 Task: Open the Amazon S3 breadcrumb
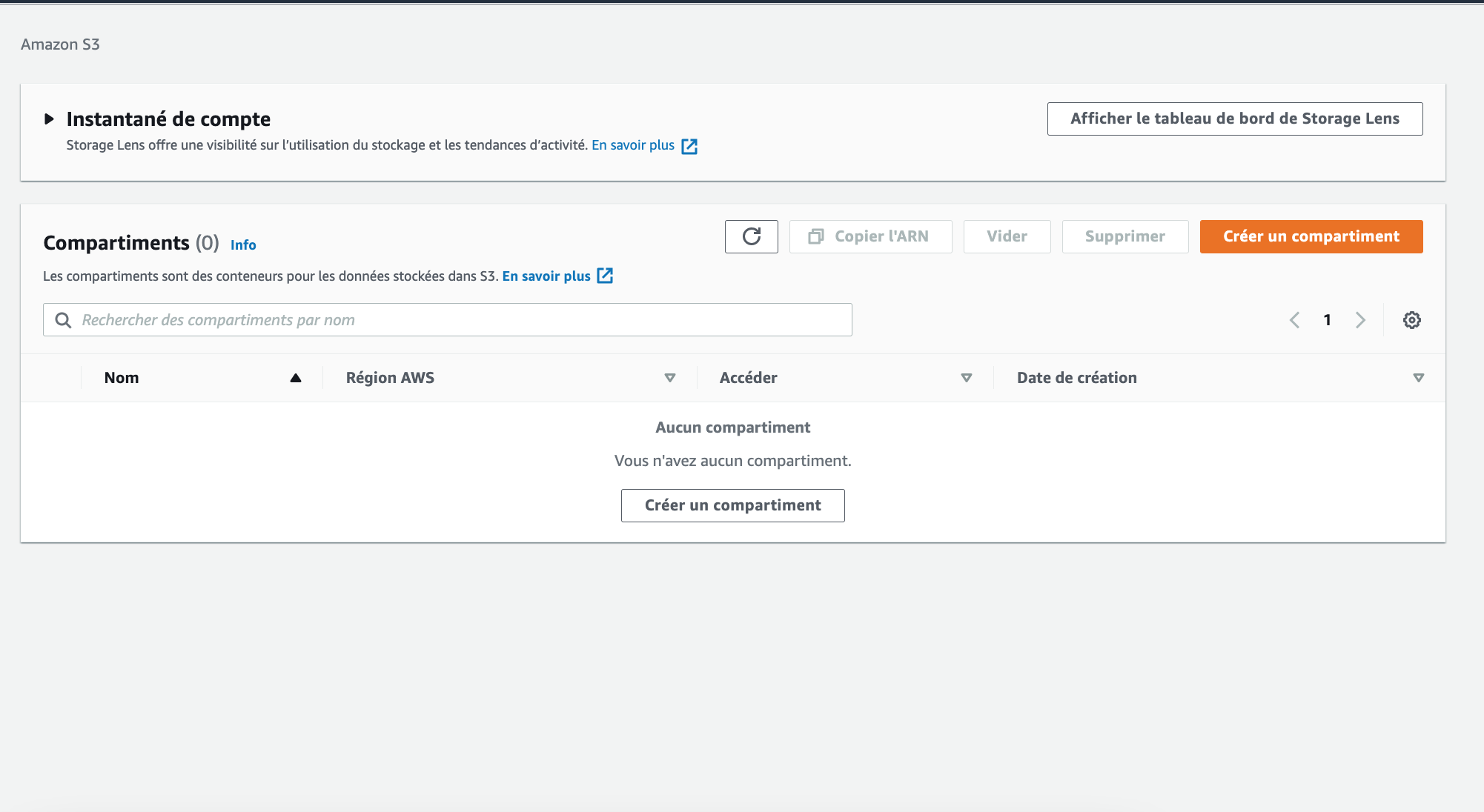(x=61, y=44)
